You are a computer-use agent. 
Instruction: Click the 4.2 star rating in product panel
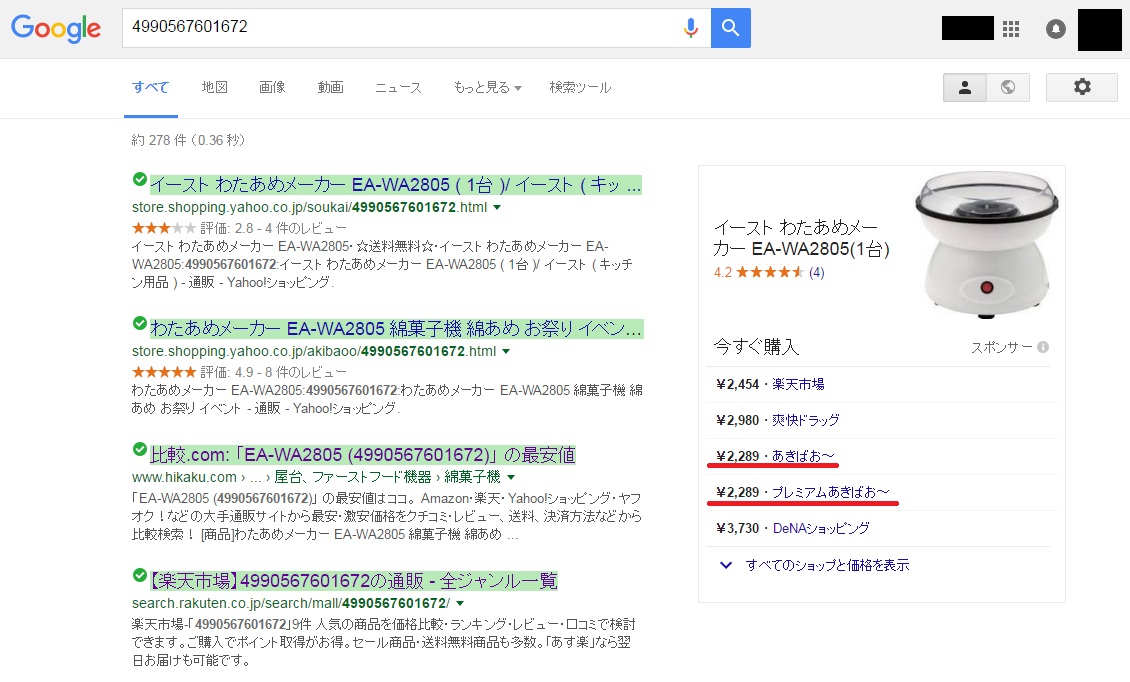point(758,273)
